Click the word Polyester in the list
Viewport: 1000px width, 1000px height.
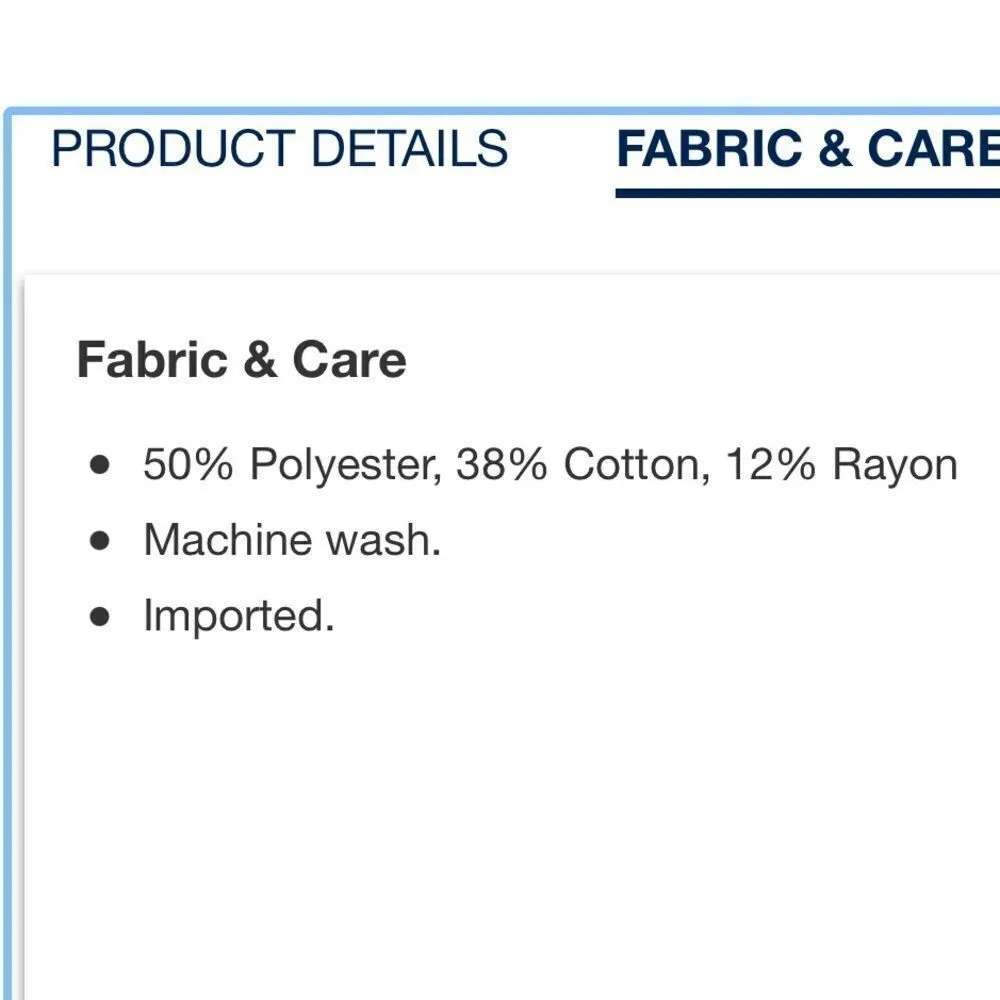[x=346, y=466]
